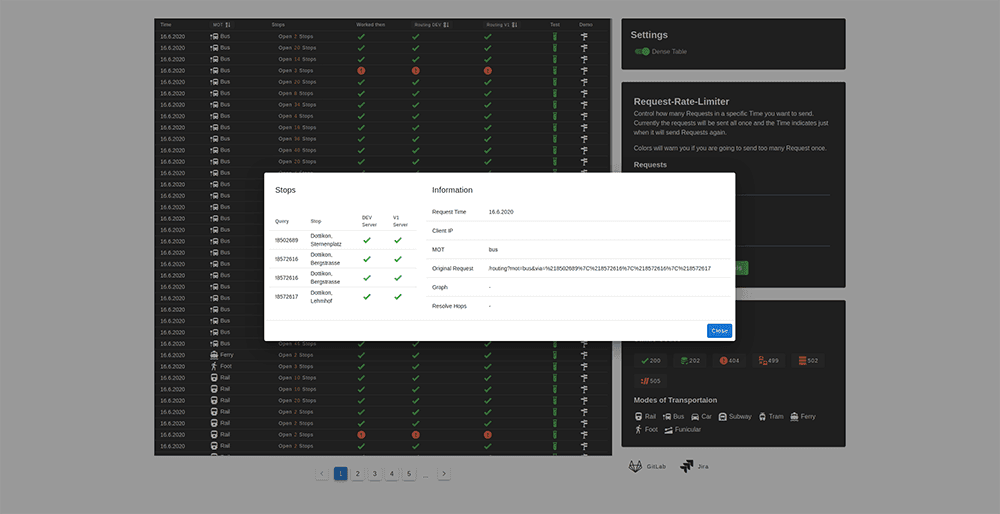1000x514 pixels.
Task: Close the stops information dialog
Action: pyautogui.click(x=719, y=331)
